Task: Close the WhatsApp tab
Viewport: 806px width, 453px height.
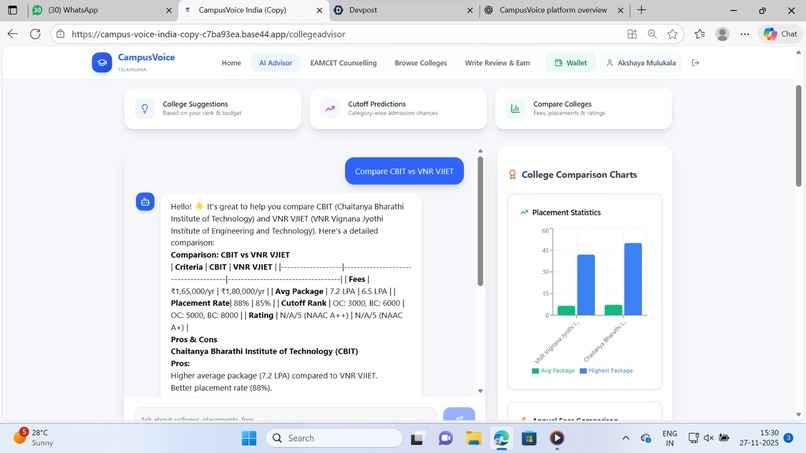Action: 169,10
